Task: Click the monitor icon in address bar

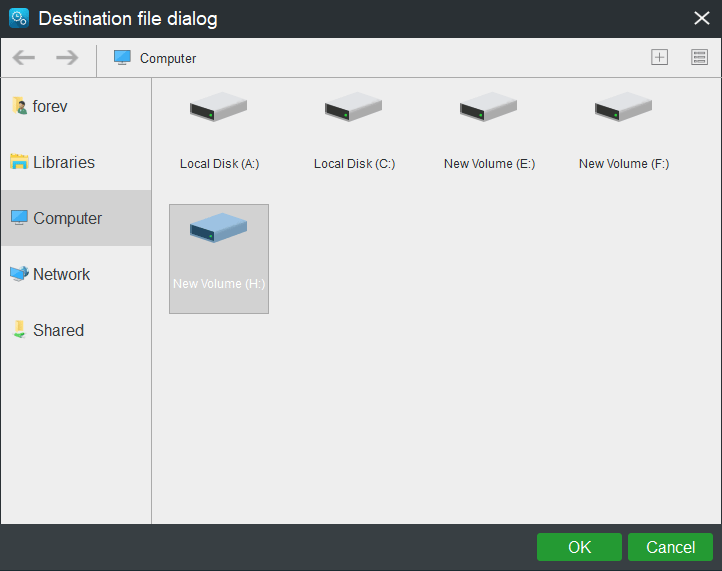Action: [122, 58]
